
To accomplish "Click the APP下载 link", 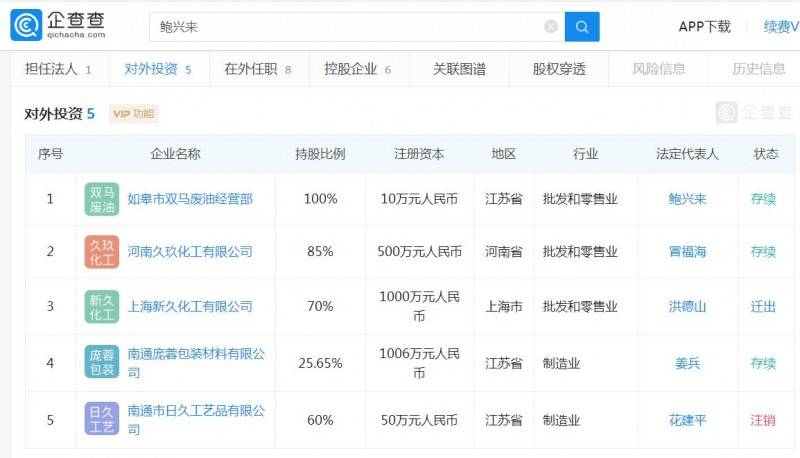I will click(704, 27).
